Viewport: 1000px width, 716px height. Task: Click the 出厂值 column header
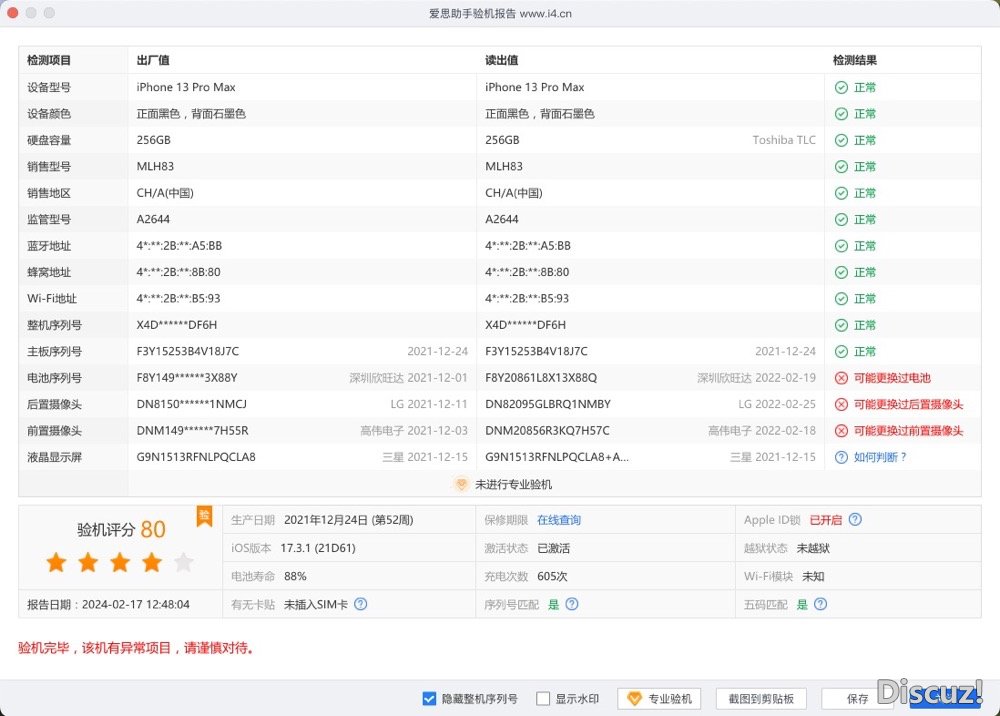pyautogui.click(x=153, y=61)
